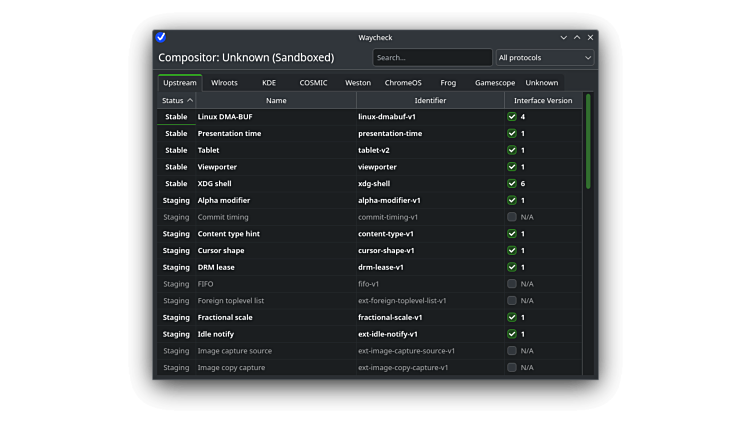The width and height of the screenshot is (752, 423).
Task: Click the Waycheck app icon in title bar
Action: pyautogui.click(x=161, y=37)
